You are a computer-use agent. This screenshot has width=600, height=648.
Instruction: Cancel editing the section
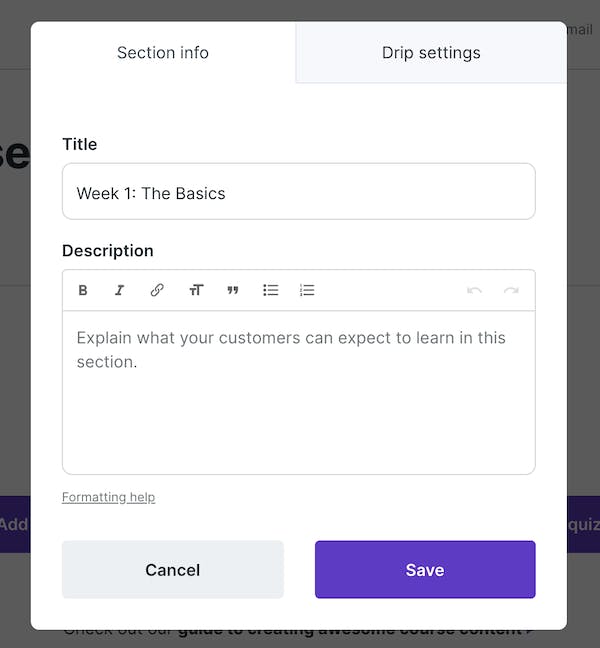pos(173,569)
